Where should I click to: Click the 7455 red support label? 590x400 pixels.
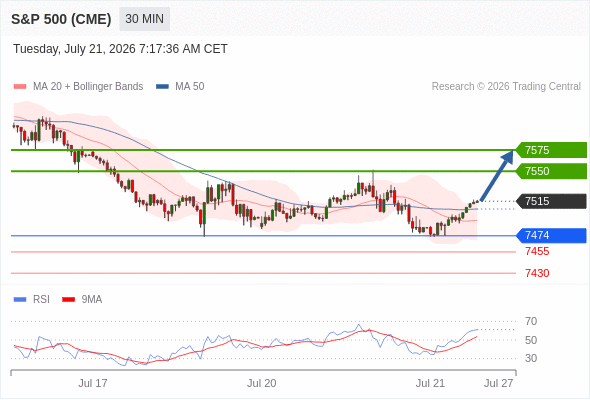pos(537,251)
